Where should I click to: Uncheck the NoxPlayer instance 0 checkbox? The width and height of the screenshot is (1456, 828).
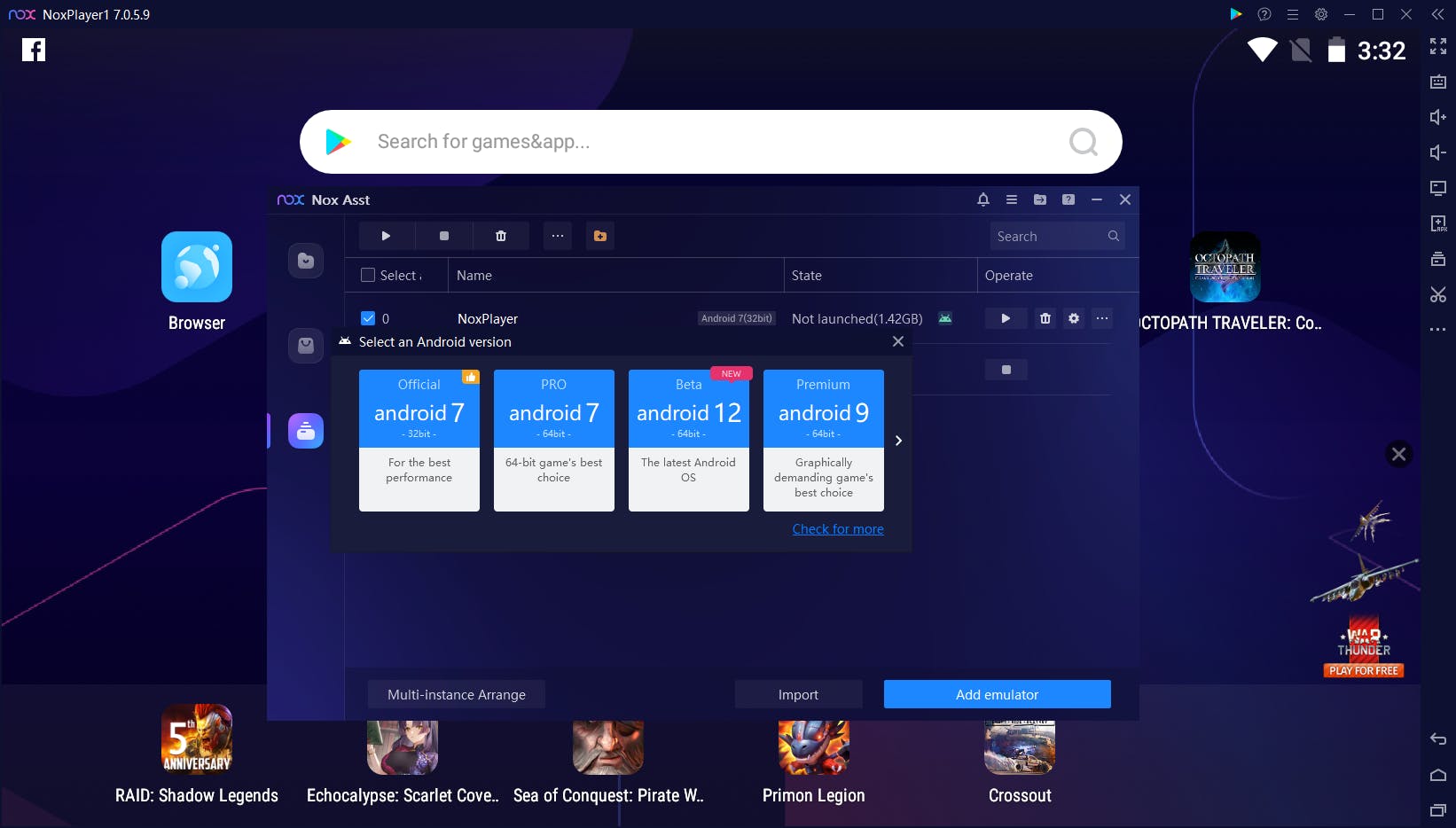pos(368,318)
